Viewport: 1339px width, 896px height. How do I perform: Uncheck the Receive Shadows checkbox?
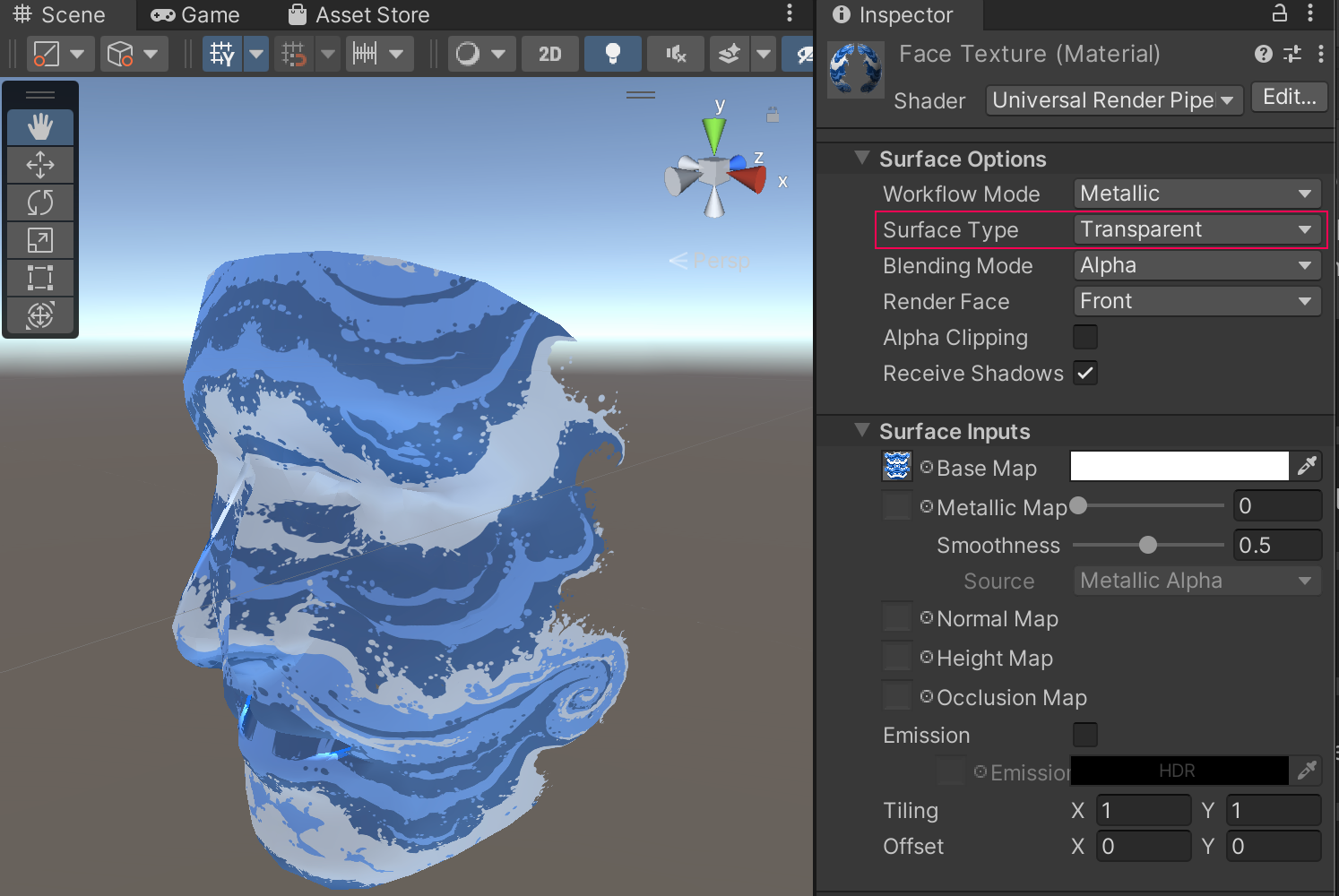tap(1084, 374)
